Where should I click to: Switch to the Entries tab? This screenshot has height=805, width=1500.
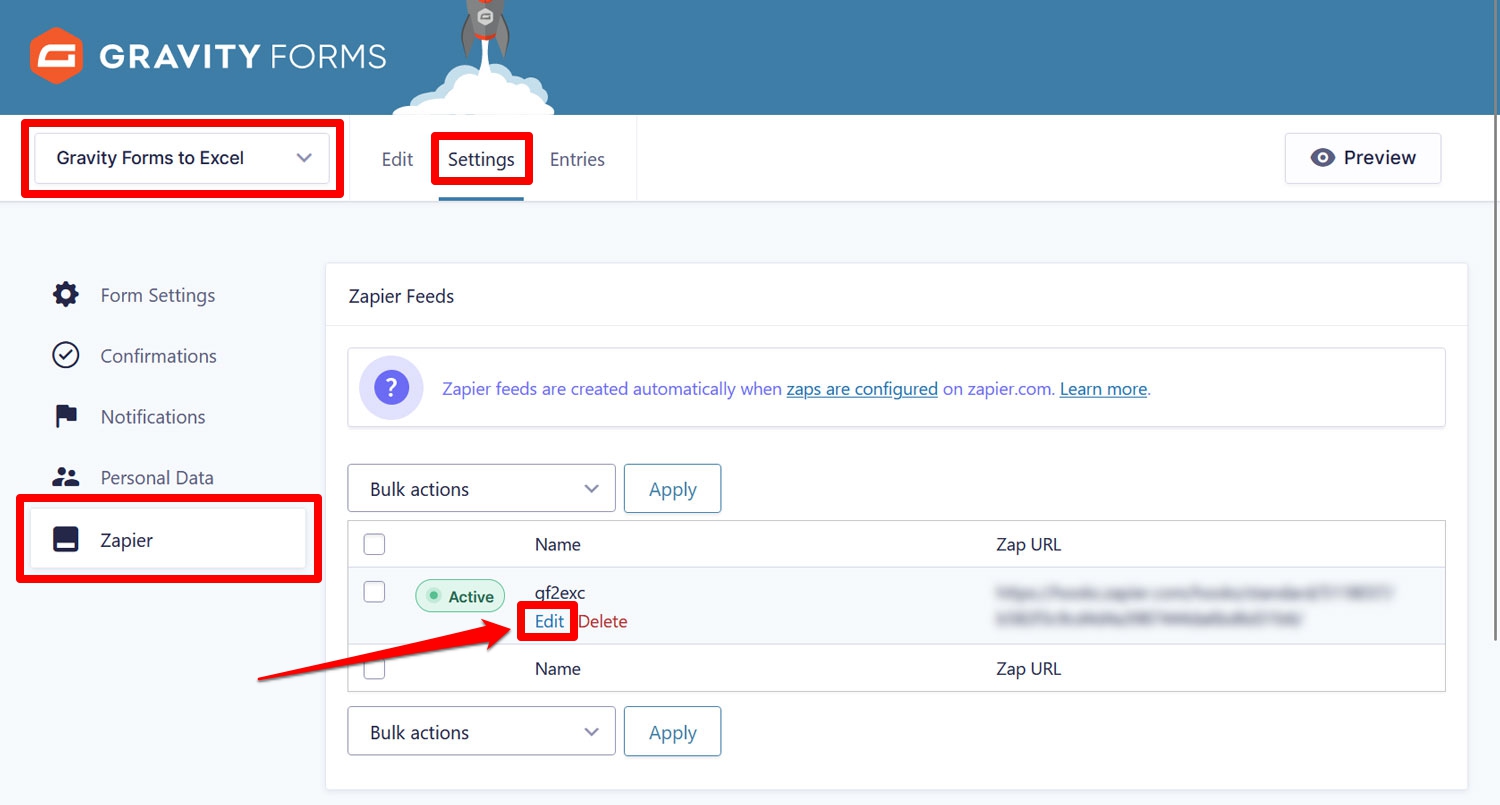[577, 159]
